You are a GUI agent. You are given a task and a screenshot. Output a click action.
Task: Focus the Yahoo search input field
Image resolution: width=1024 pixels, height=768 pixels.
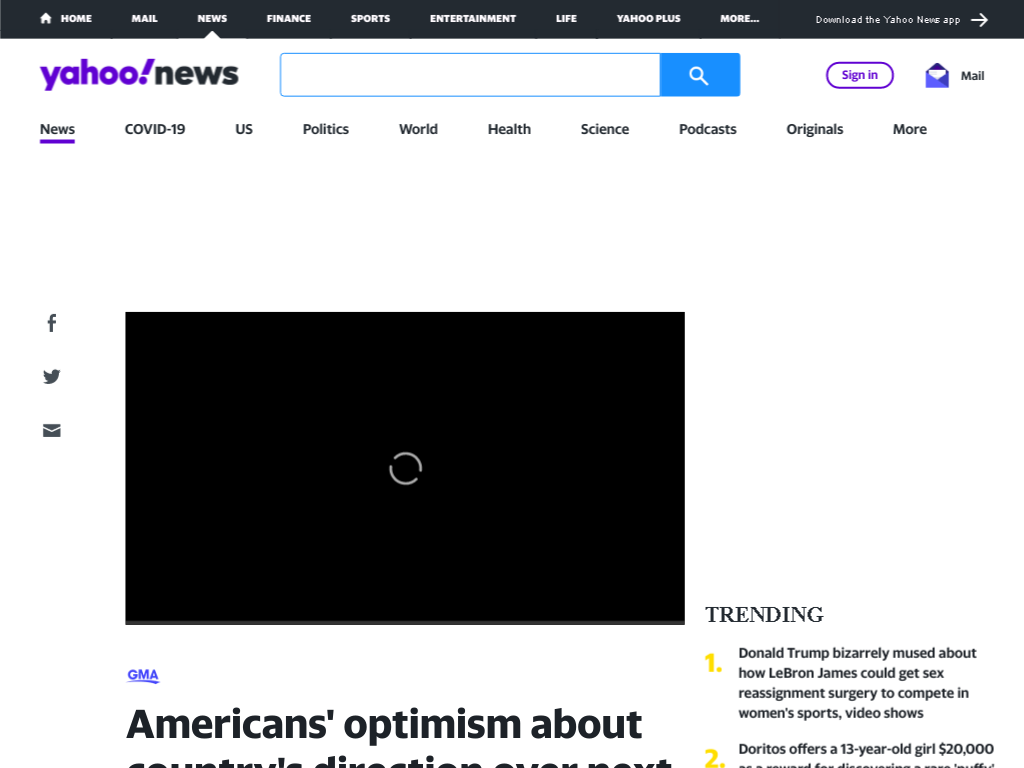[470, 75]
